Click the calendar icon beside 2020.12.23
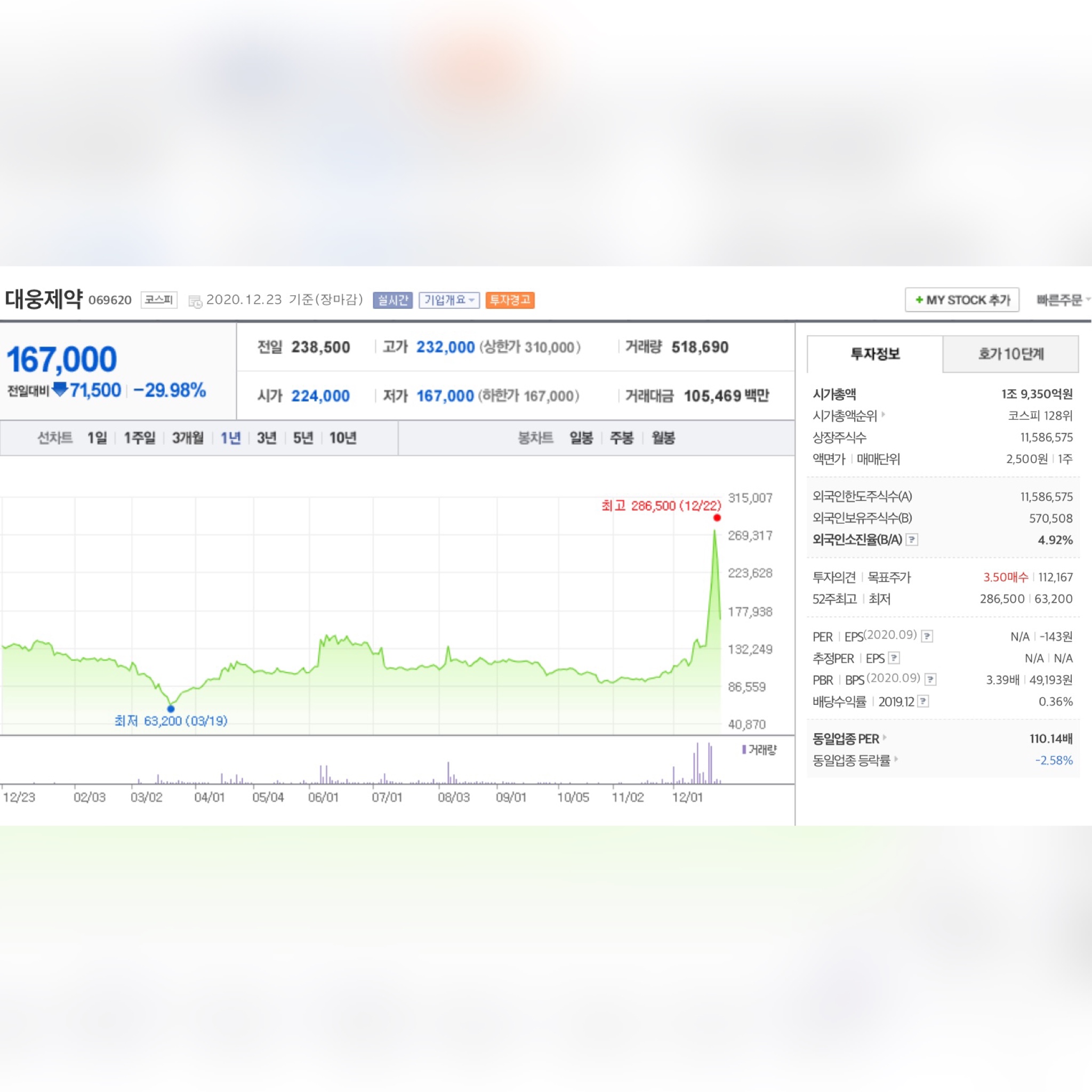 tap(195, 301)
